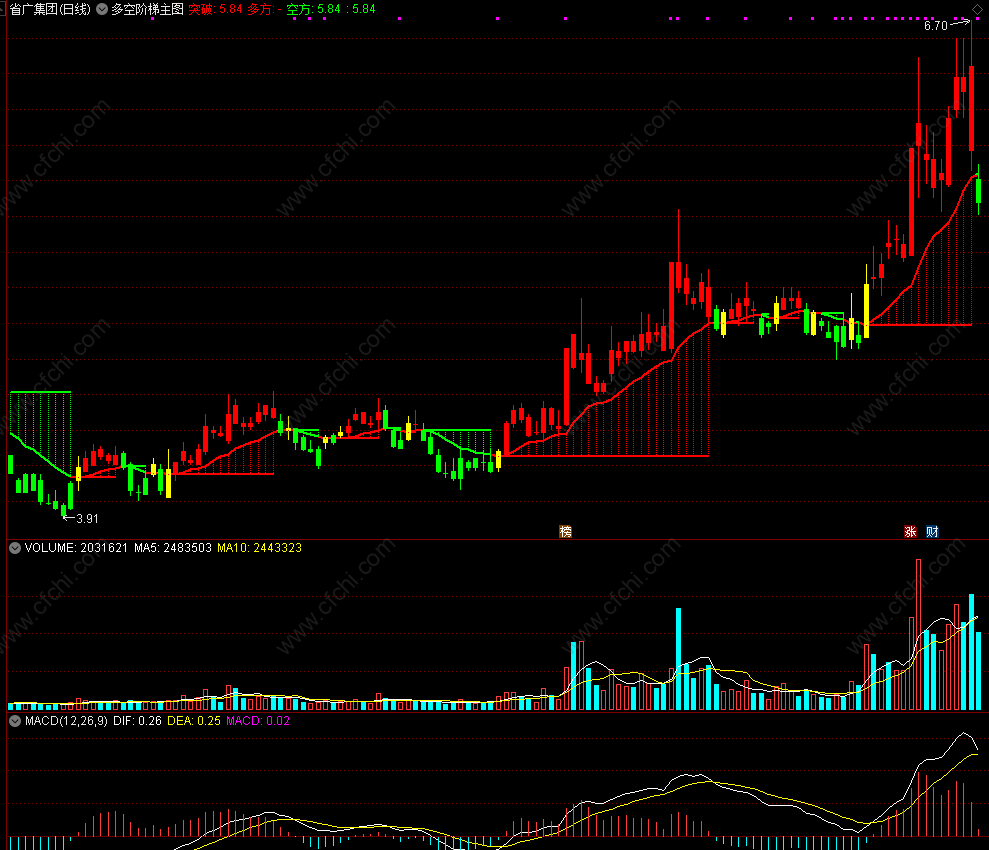
Task: Click the diamond icon in top-right corner
Action: pos(977,9)
